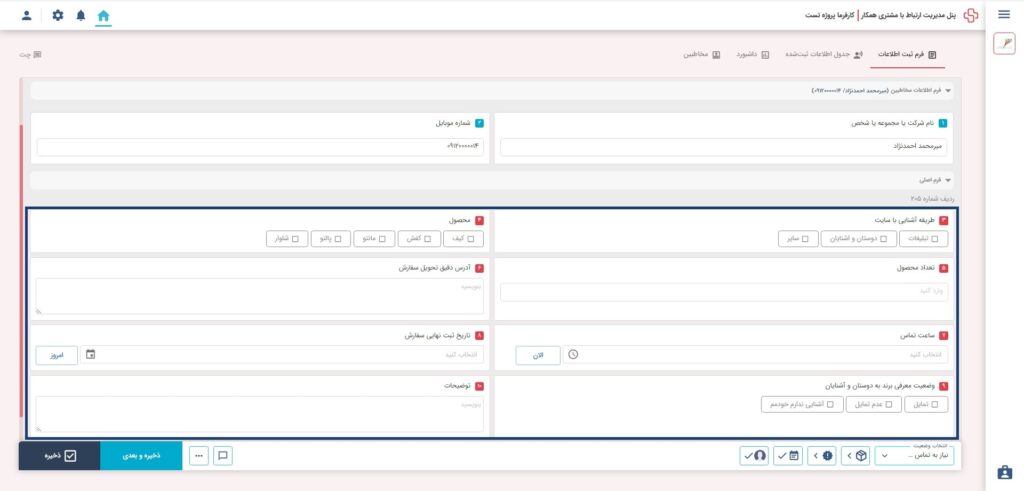Screen dimensions: 1024x491
Task: Collapse the فرم اصلی section
Action: [x=948, y=180]
